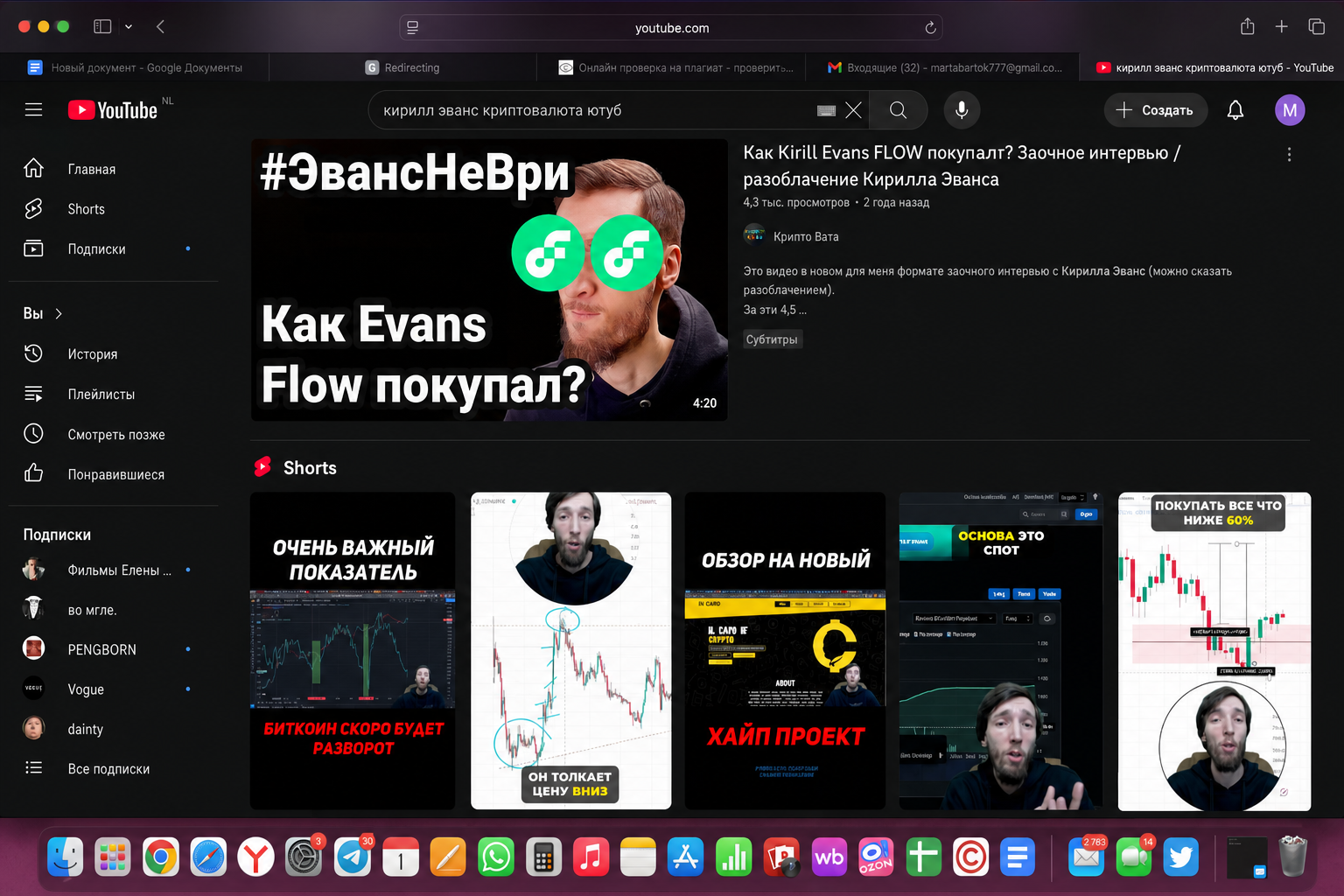Open the account avatar menu
Viewport: 1344px width, 896px height.
[1290, 110]
